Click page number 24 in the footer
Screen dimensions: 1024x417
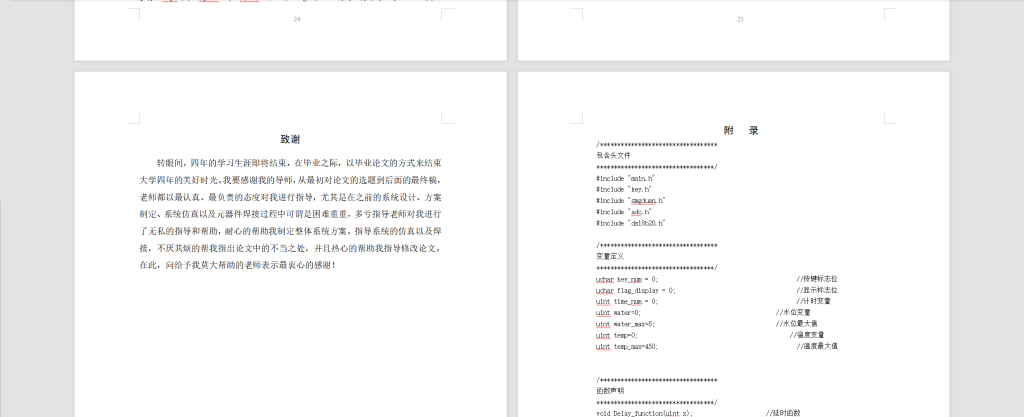coord(296,19)
